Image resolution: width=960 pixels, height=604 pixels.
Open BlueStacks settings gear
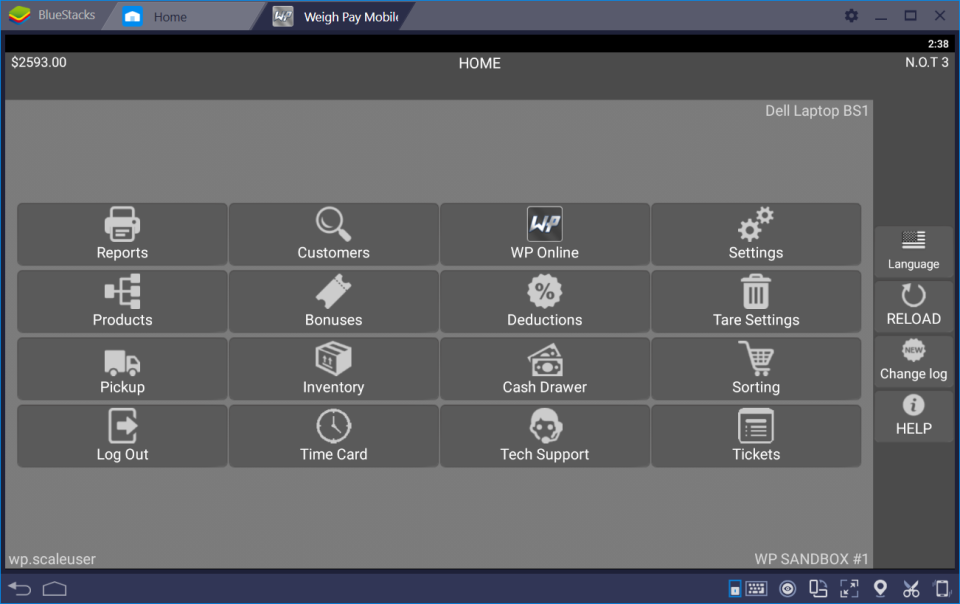click(x=851, y=16)
